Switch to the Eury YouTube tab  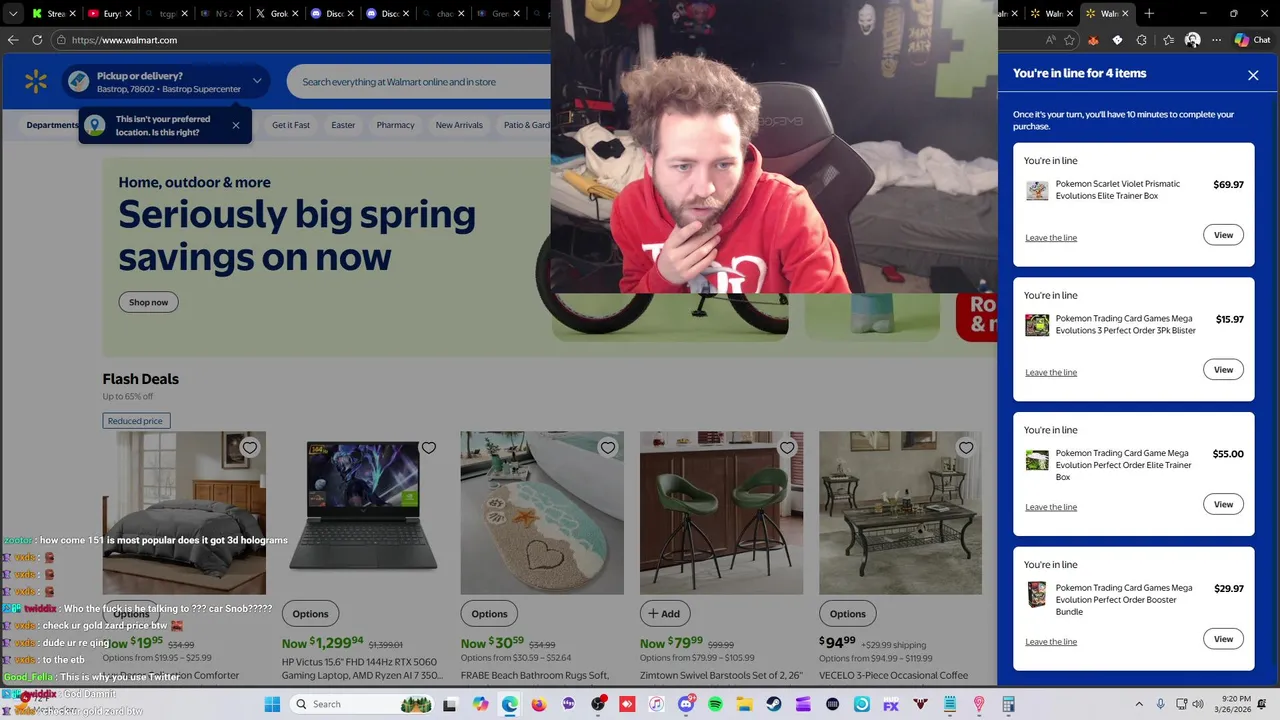[110, 14]
